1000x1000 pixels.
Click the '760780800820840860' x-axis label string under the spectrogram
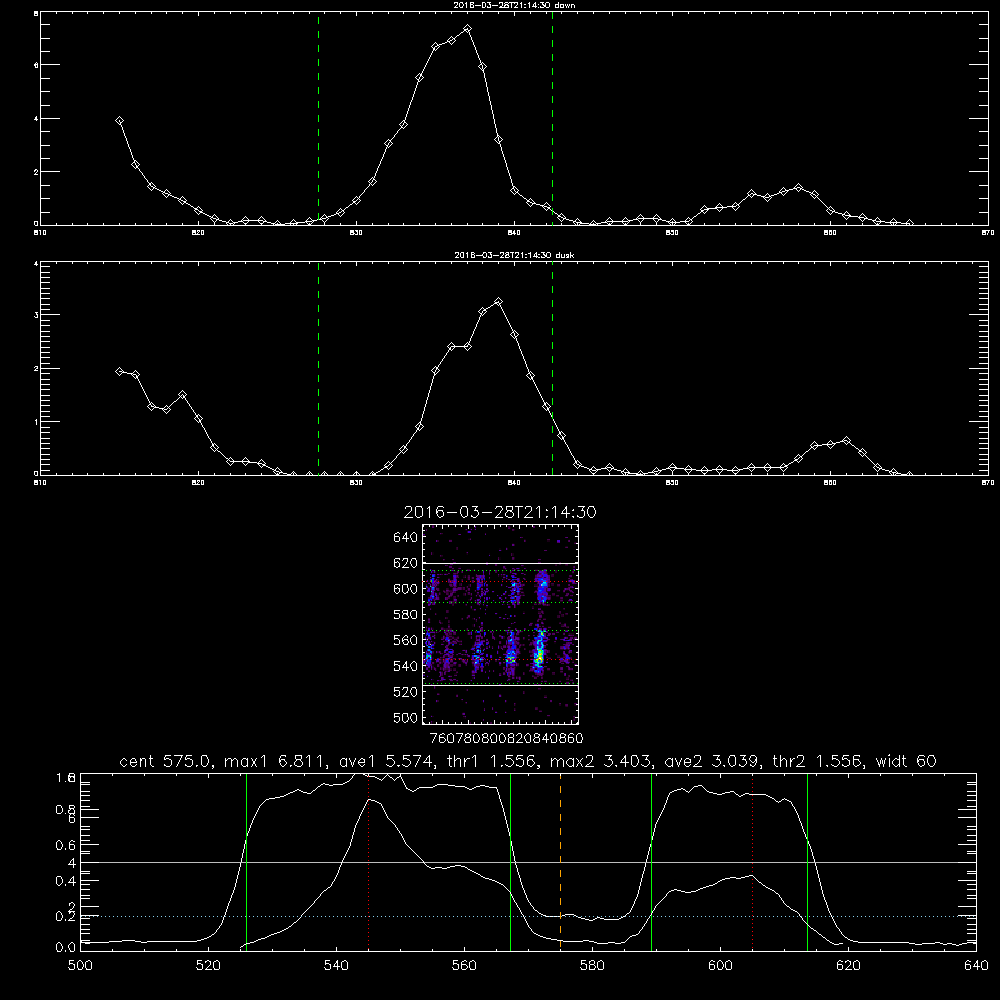(x=506, y=738)
